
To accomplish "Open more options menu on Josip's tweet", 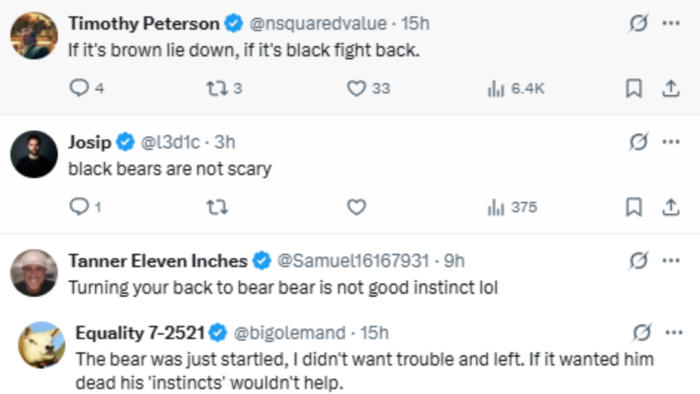I will tap(671, 142).
